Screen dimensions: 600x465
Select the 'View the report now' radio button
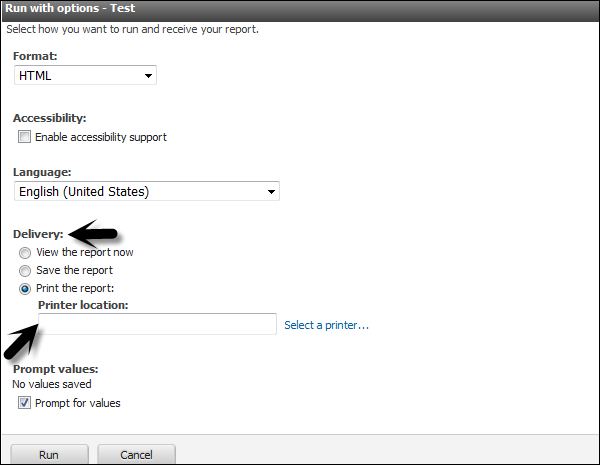click(x=25, y=253)
